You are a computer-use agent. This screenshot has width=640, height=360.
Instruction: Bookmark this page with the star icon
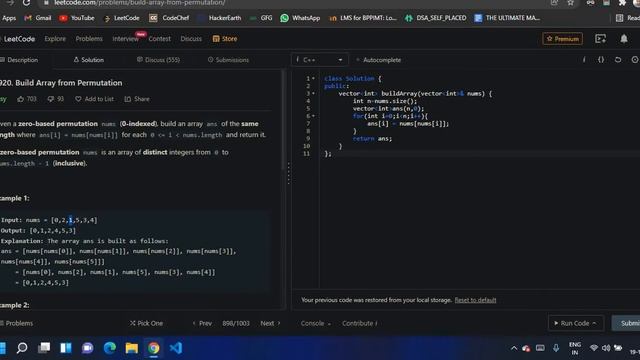pos(571,3)
